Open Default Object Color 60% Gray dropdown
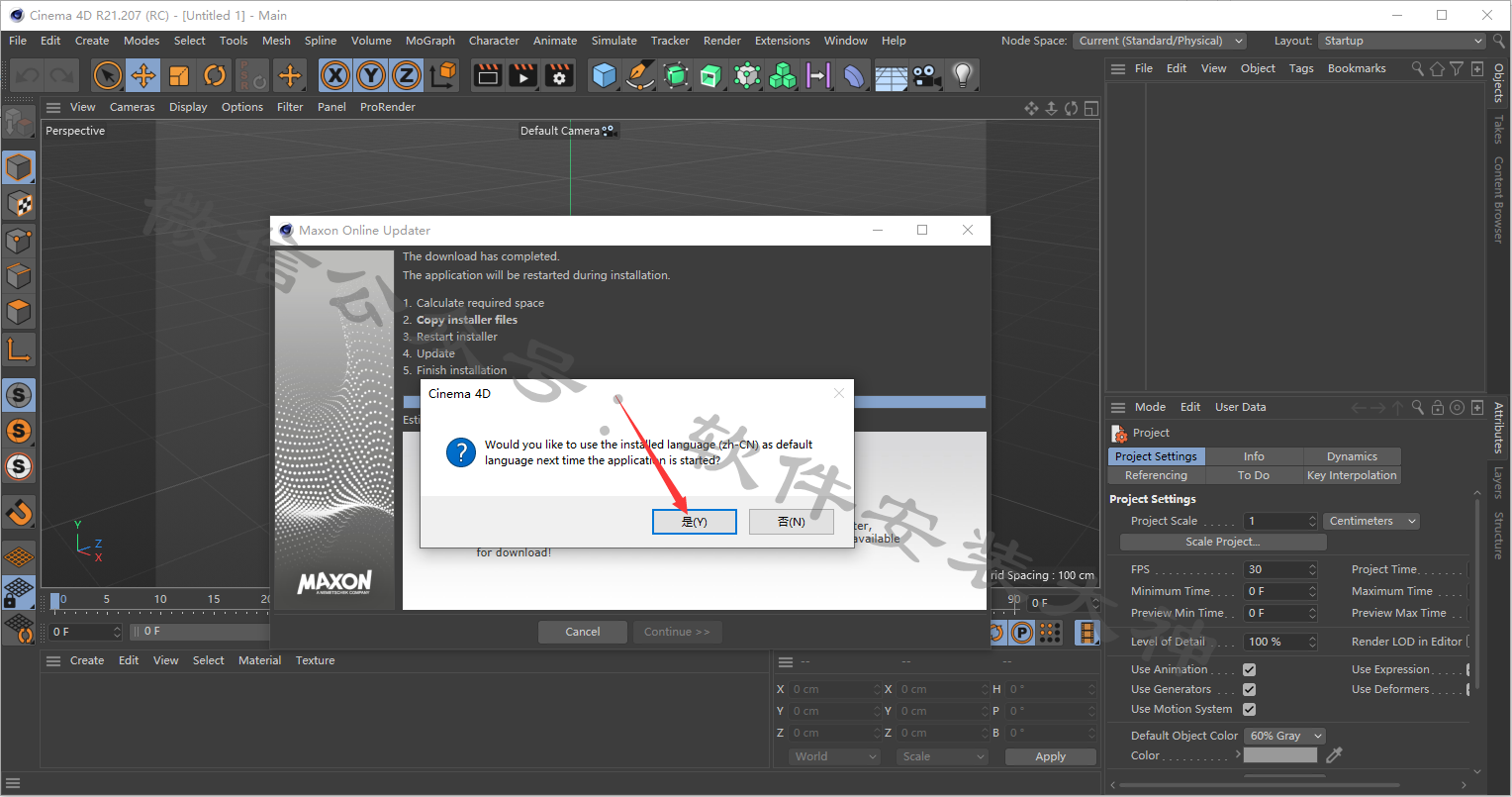The image size is (1512, 797). pyautogui.click(x=1284, y=736)
